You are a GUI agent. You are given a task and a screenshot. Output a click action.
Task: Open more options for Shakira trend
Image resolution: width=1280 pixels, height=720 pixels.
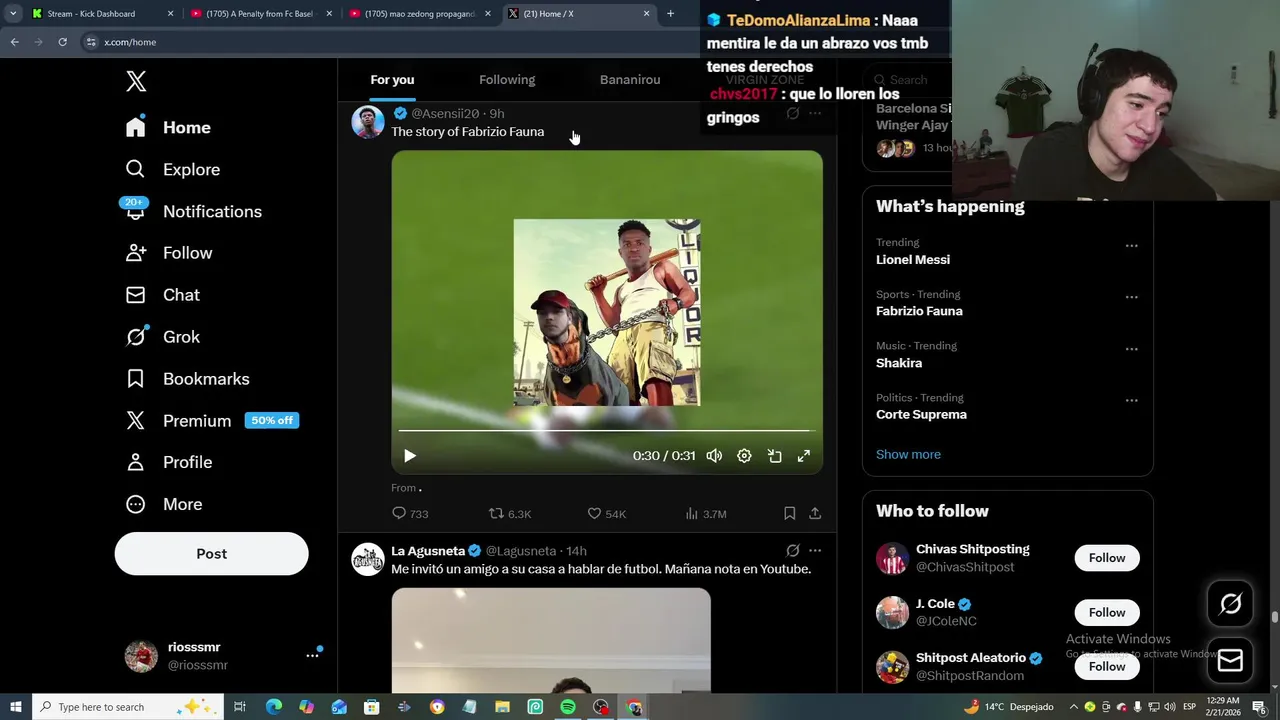1131,349
